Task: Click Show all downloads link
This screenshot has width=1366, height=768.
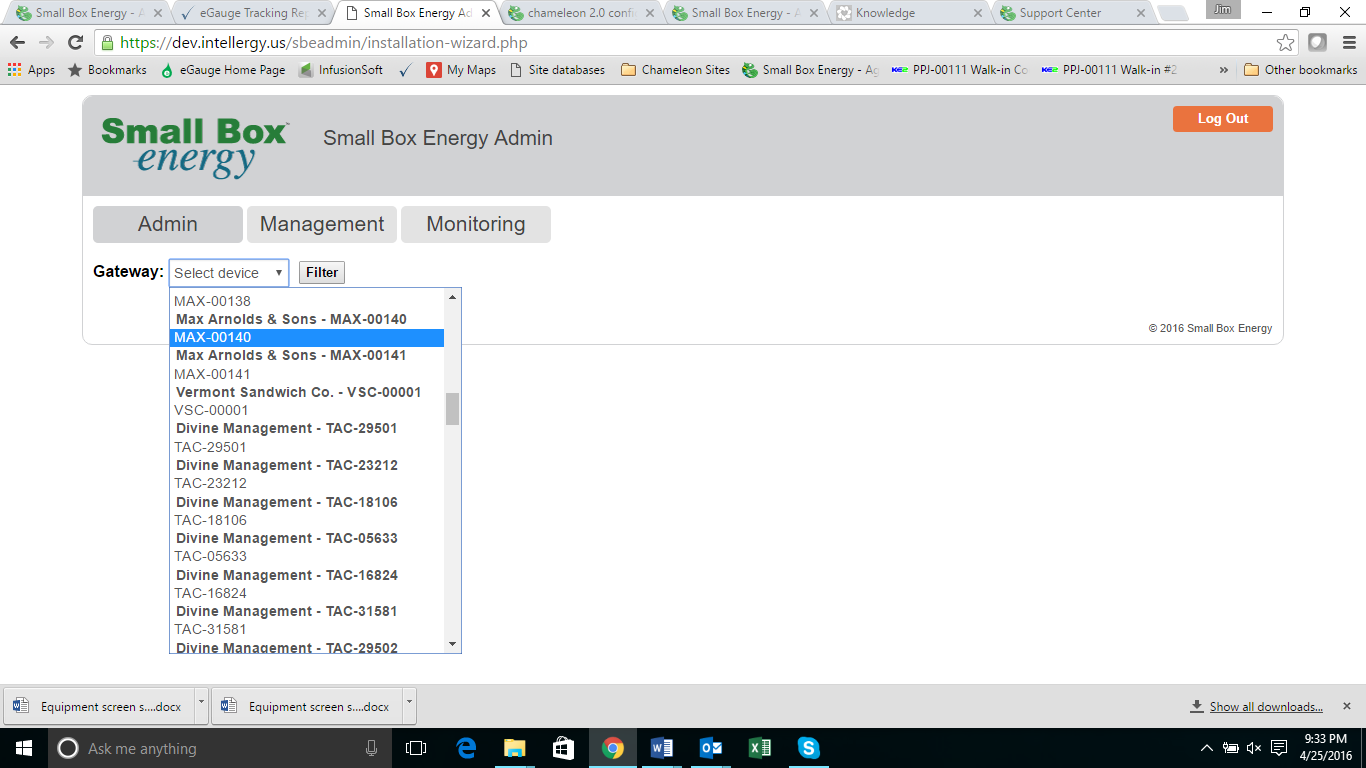Action: click(1266, 706)
